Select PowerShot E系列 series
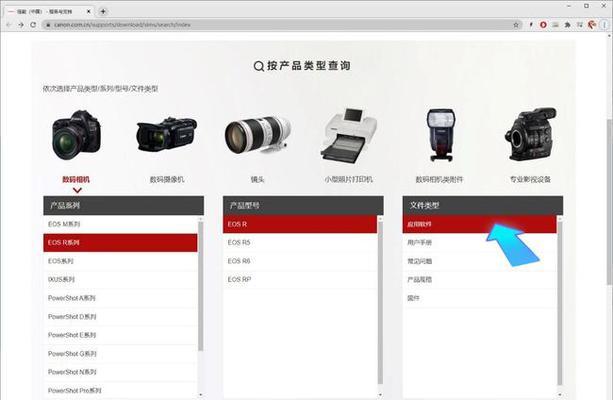613x400 pixels. pyautogui.click(x=120, y=335)
